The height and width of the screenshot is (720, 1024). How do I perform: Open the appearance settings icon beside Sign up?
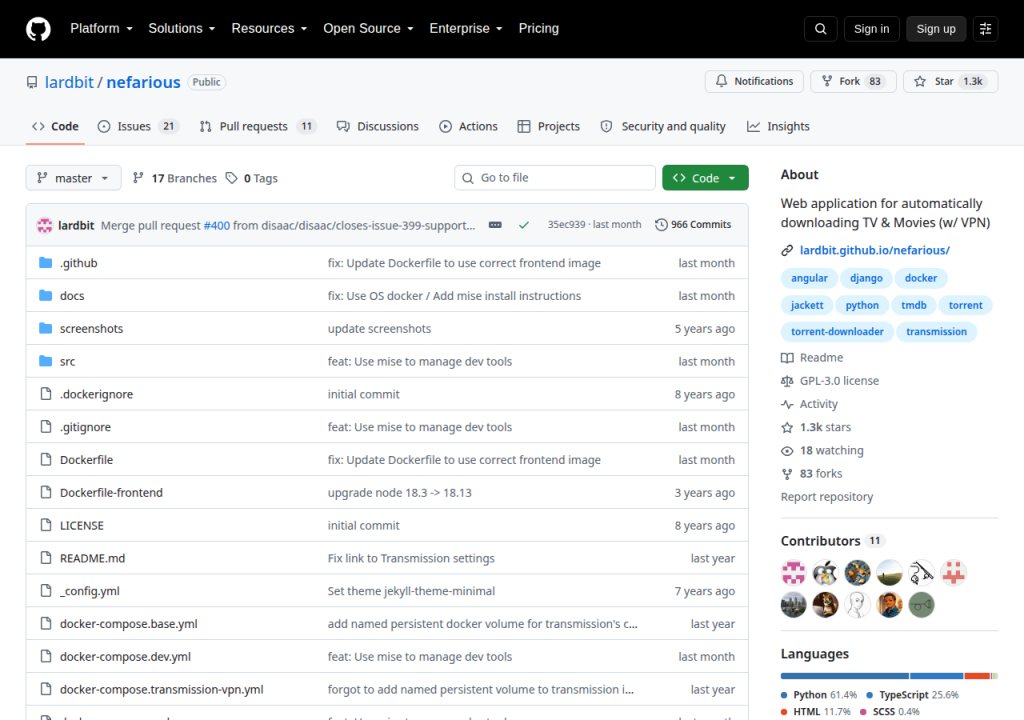click(985, 29)
